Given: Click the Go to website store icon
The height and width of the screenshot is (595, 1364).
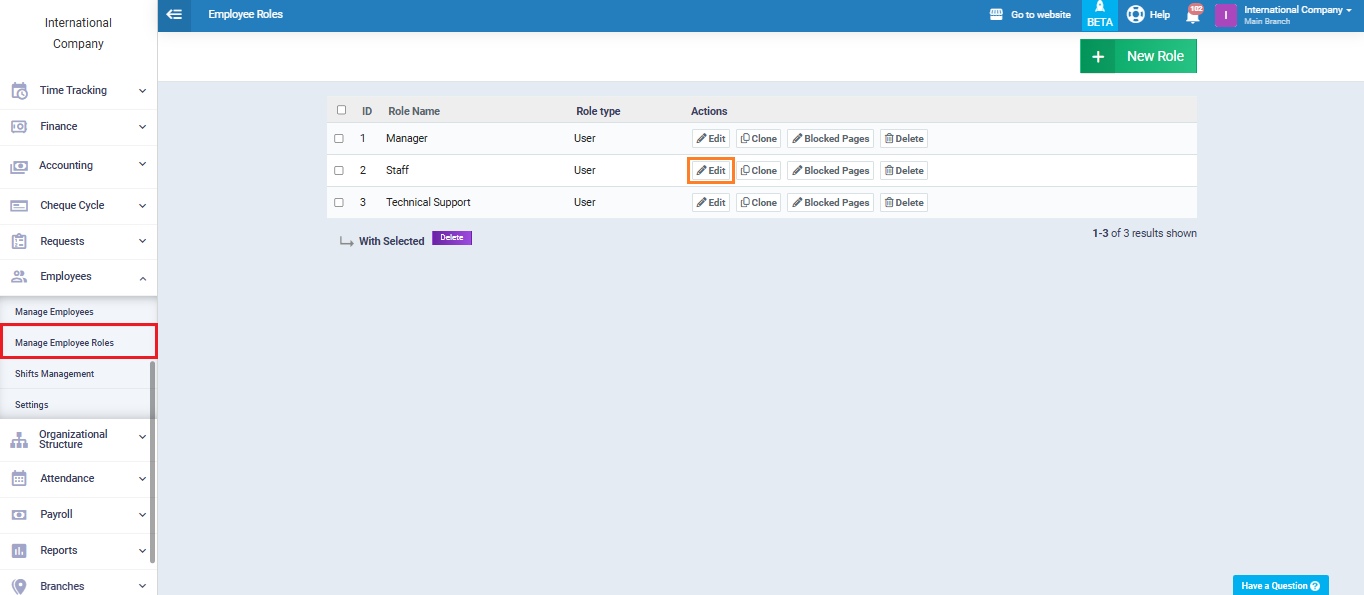Looking at the screenshot, I should [x=996, y=15].
